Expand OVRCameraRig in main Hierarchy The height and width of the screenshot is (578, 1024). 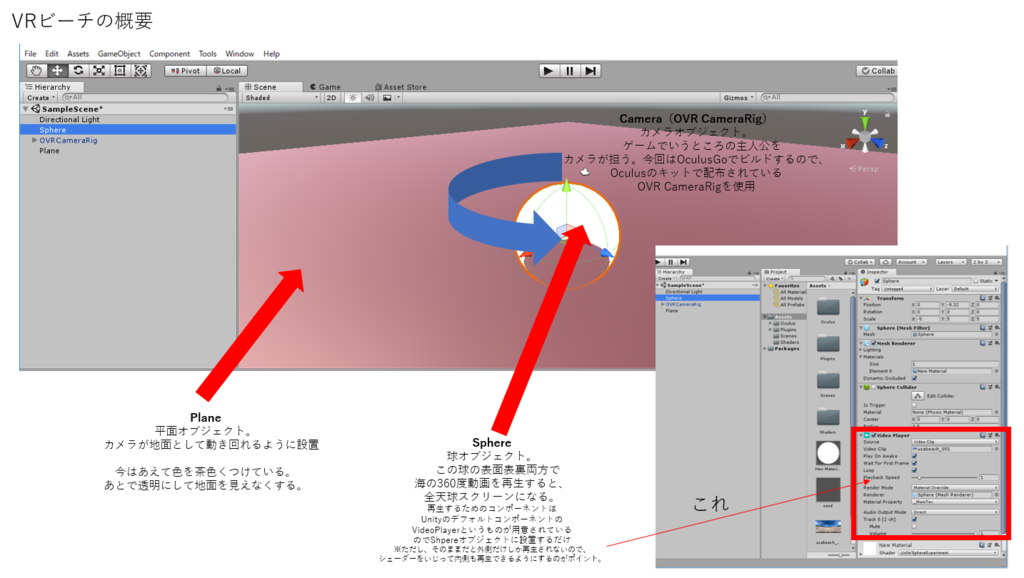(35, 140)
